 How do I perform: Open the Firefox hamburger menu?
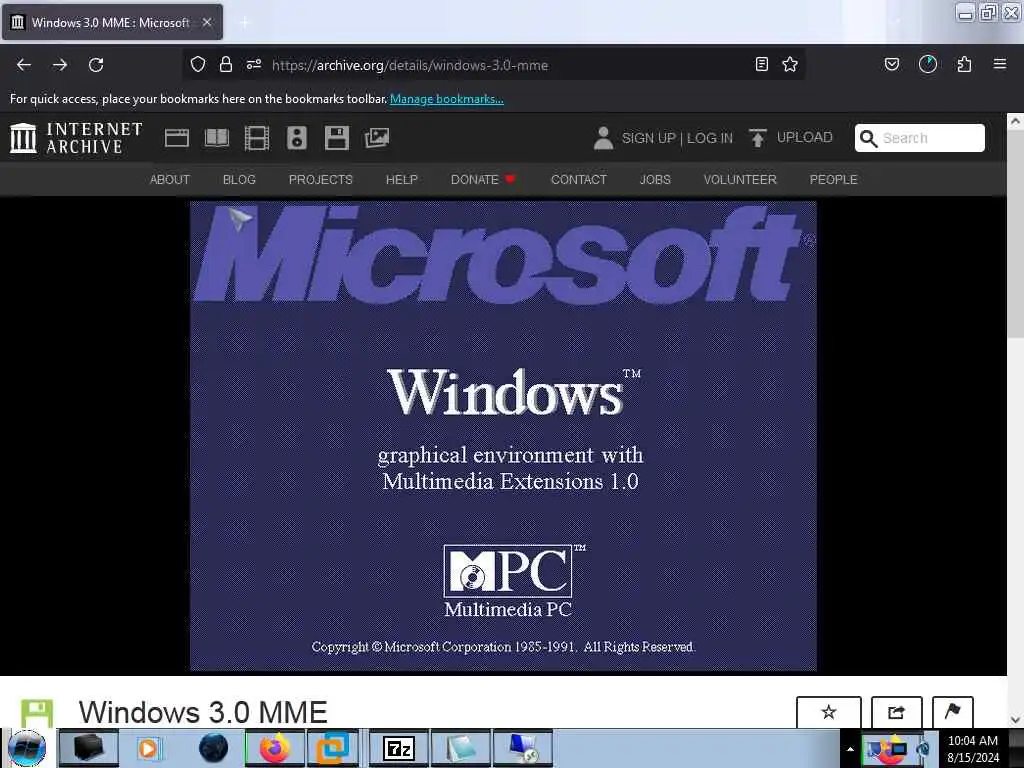(1000, 64)
